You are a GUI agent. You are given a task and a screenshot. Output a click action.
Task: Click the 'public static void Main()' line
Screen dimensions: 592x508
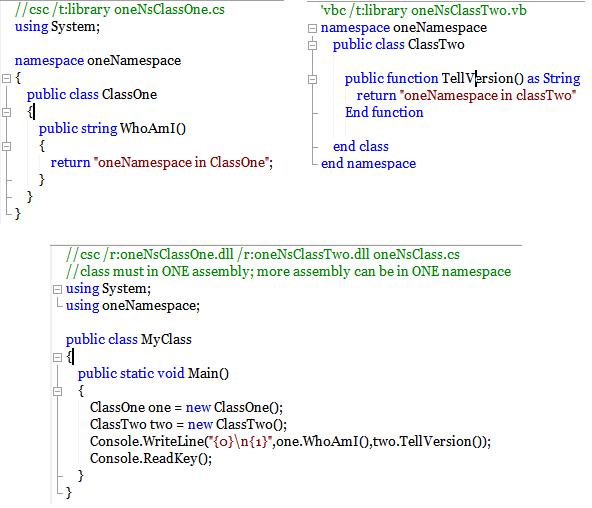[153, 373]
